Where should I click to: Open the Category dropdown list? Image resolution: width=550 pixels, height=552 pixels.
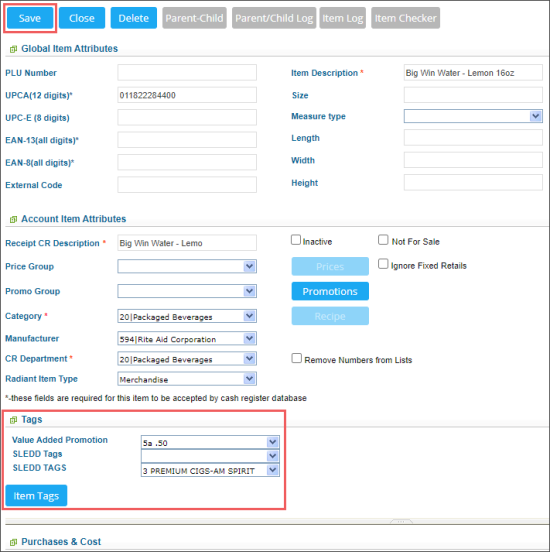[187, 316]
